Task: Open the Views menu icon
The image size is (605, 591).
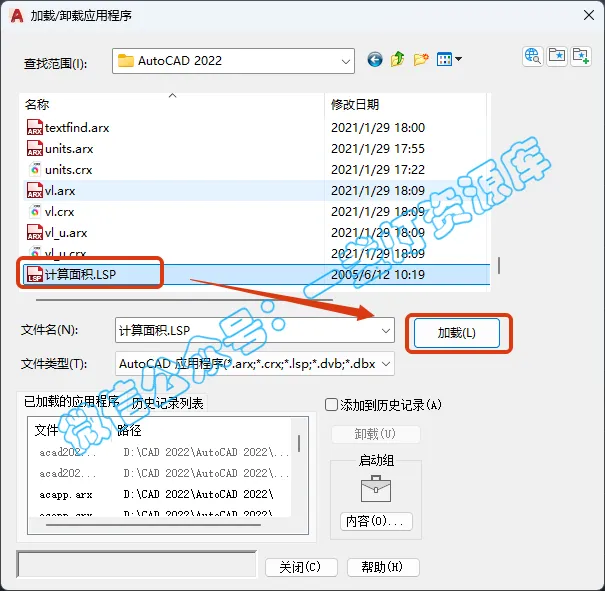Action: pos(449,59)
